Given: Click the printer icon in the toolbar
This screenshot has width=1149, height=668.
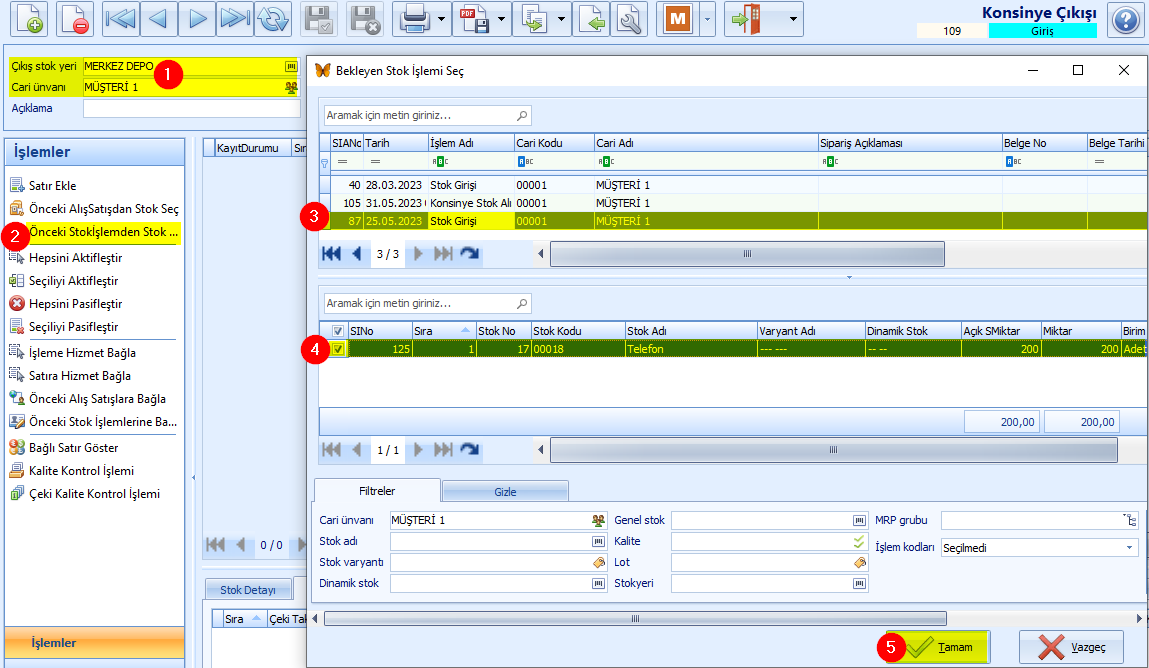Looking at the screenshot, I should pos(414,19).
